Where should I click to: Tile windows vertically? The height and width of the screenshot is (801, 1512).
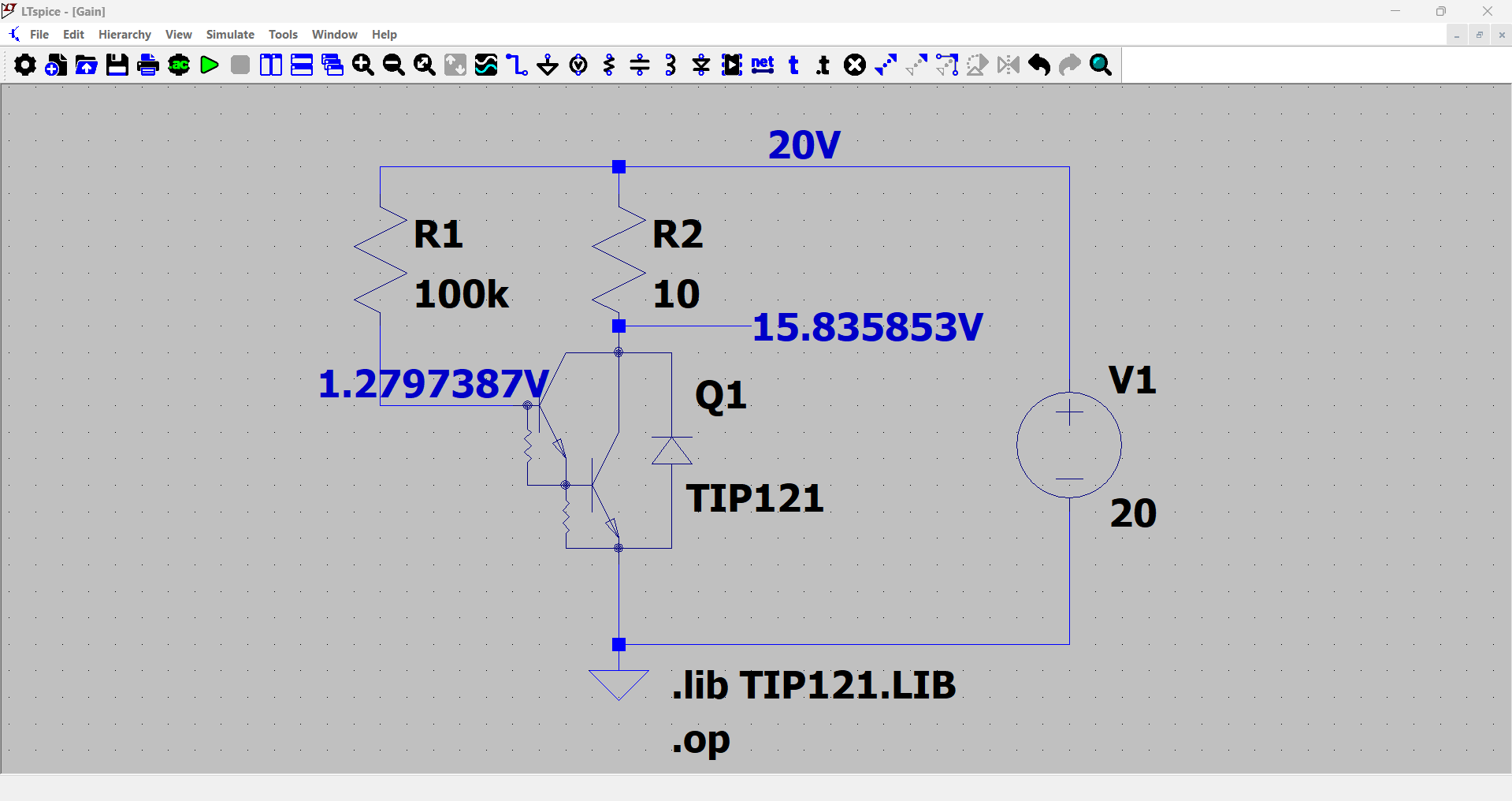(271, 65)
